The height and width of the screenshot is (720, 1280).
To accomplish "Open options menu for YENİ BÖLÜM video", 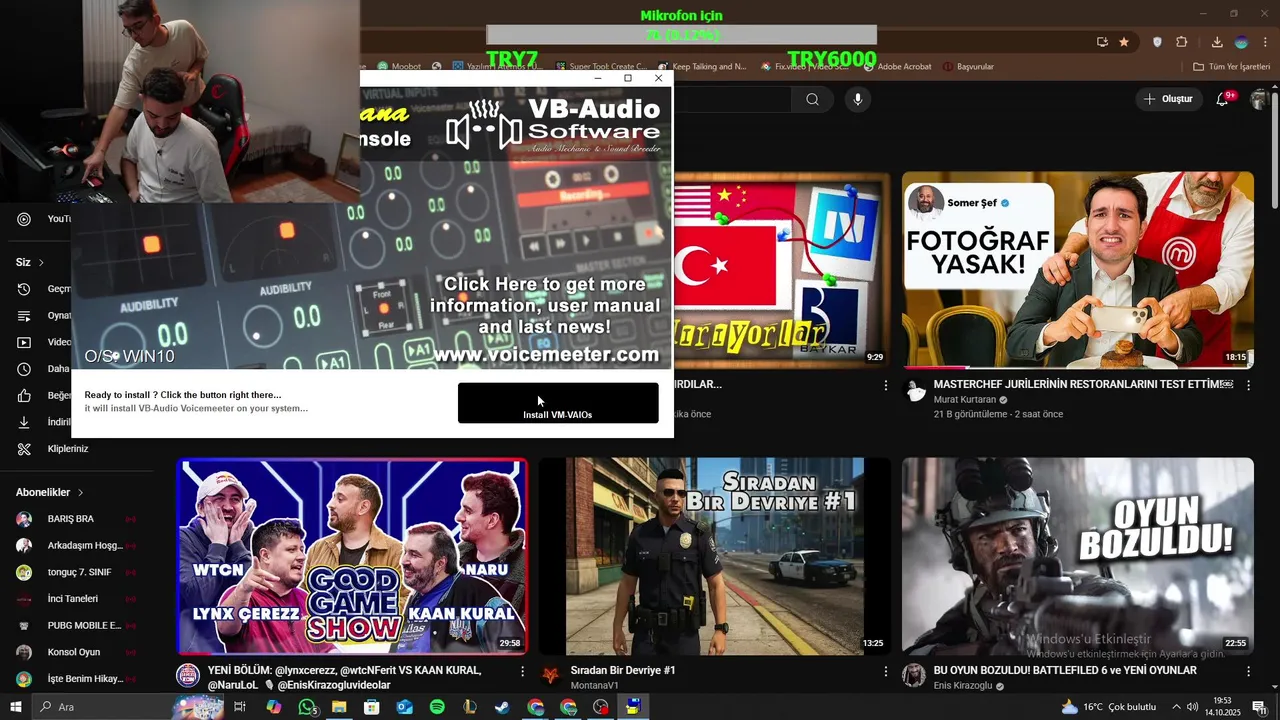I will click(x=522, y=671).
